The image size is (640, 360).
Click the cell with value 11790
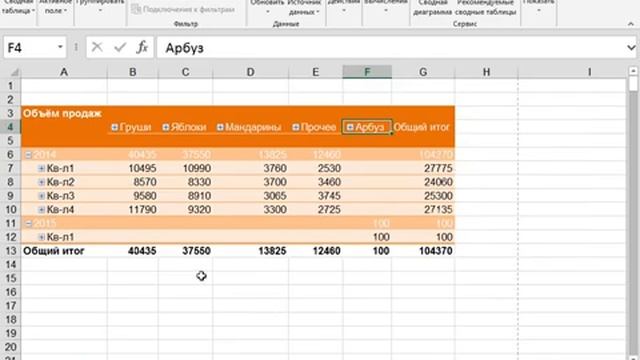pos(133,210)
